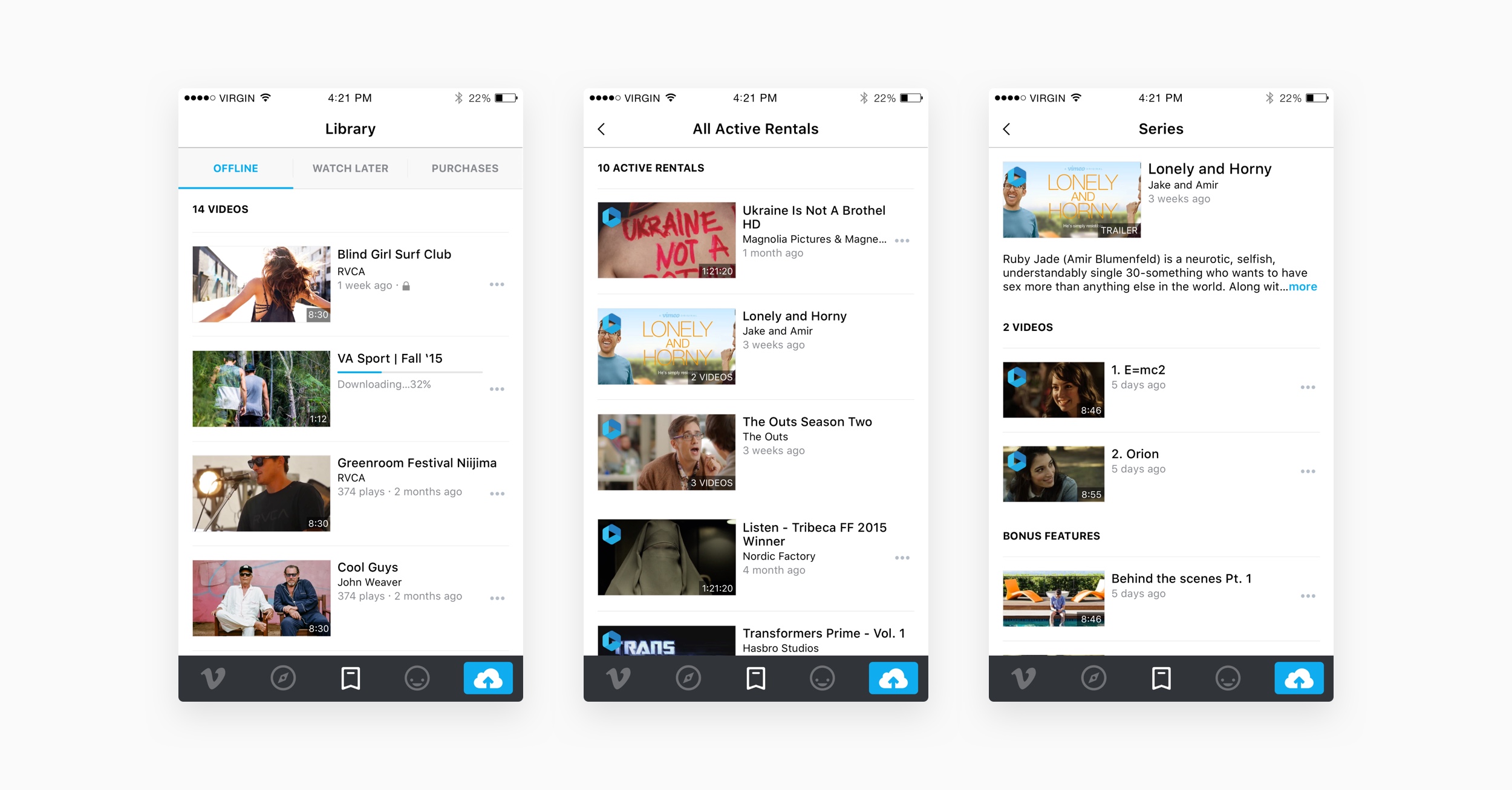Viewport: 1512px width, 790px height.
Task: Tap smiley profile icon in All Active Rentals screen
Action: click(823, 678)
